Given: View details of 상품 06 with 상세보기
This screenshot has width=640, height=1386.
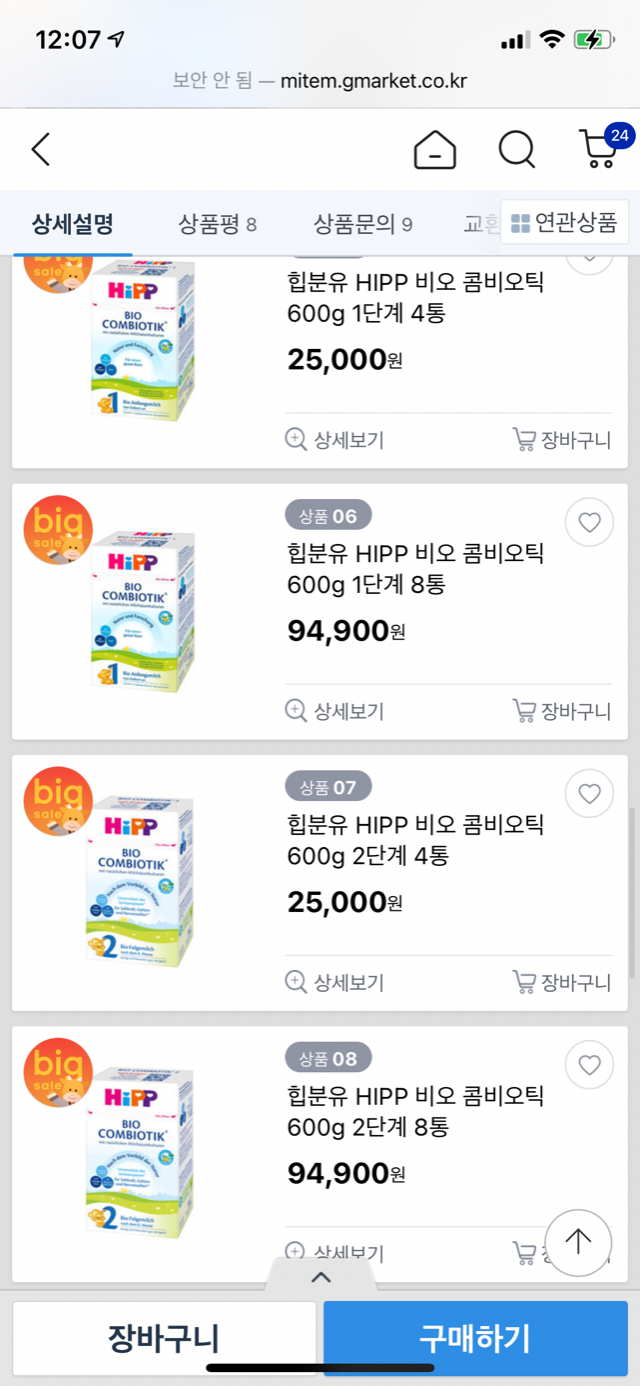Looking at the screenshot, I should click(x=334, y=711).
